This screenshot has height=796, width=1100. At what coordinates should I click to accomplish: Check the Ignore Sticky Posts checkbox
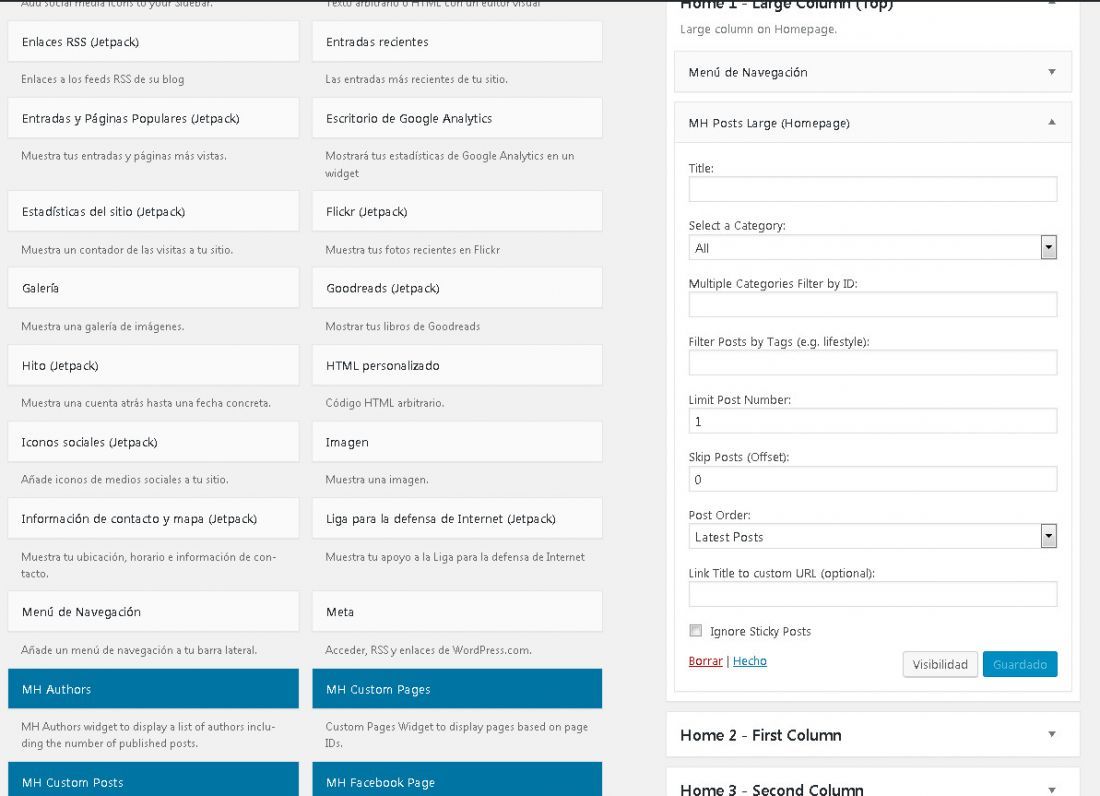point(695,630)
